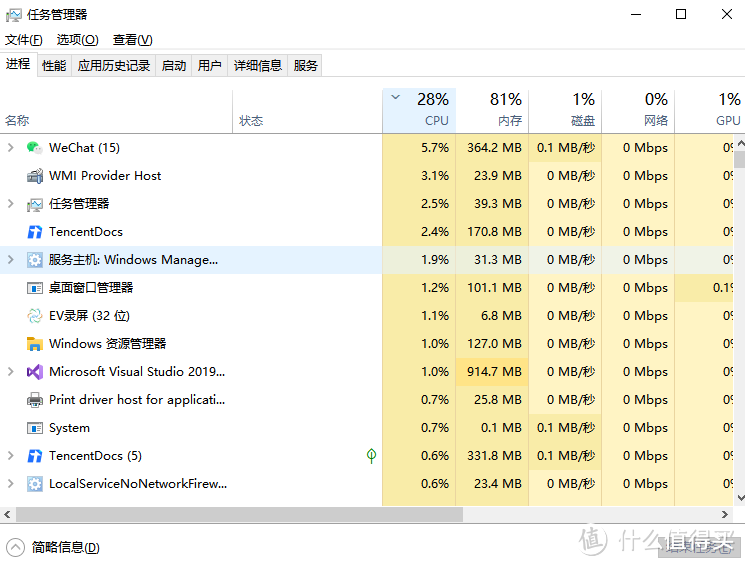This screenshot has height=566, width=745.
Task: Maximize the Task Manager window
Action: pyautogui.click(x=681, y=14)
